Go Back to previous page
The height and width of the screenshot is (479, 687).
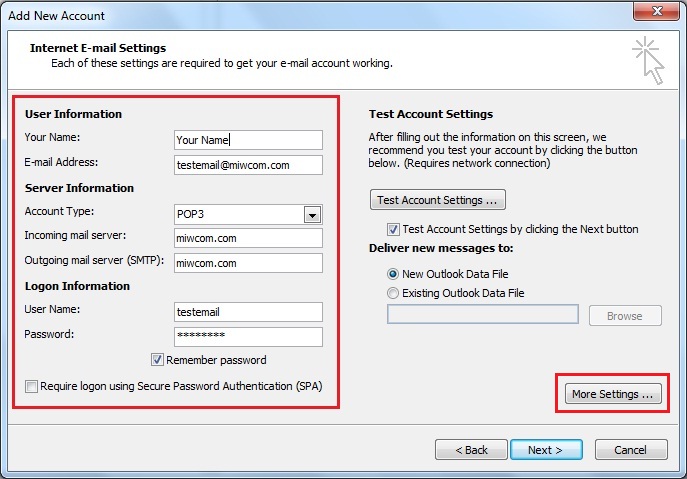click(471, 450)
